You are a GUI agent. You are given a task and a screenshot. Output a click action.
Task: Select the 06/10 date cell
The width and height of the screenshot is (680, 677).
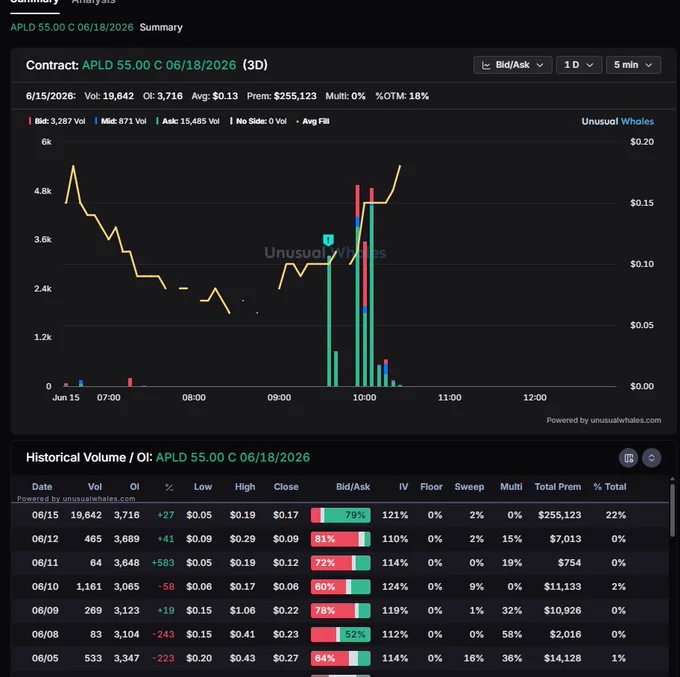click(45, 587)
